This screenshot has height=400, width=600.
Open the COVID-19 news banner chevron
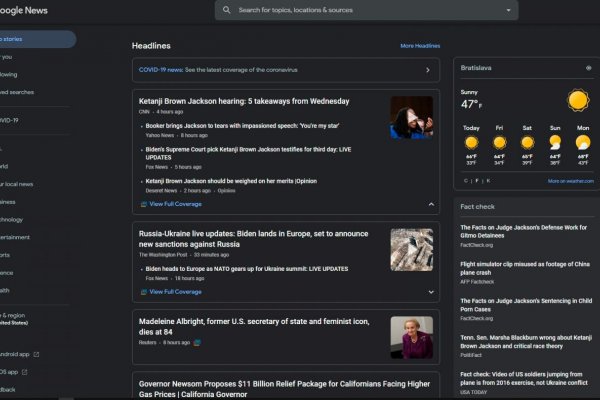click(428, 70)
